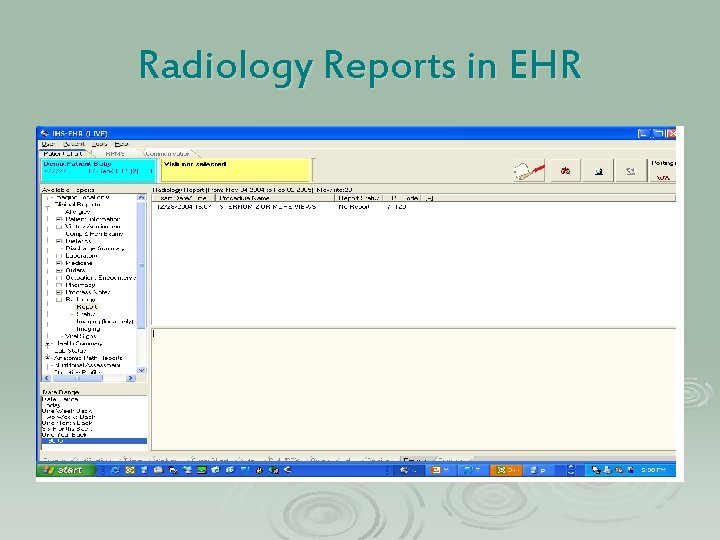This screenshot has width=720, height=540.
Task: Select the plain Imaging tree item
Action: tap(88, 329)
